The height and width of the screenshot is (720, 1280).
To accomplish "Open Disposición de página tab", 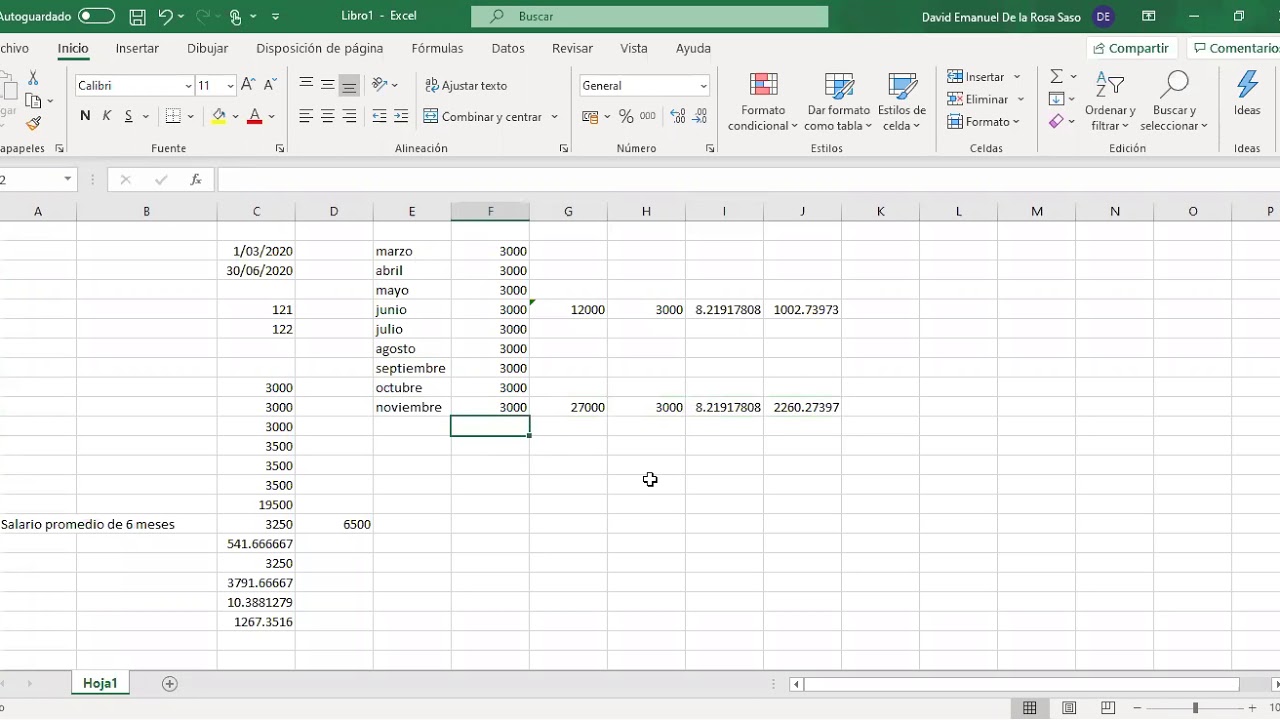I will [319, 48].
